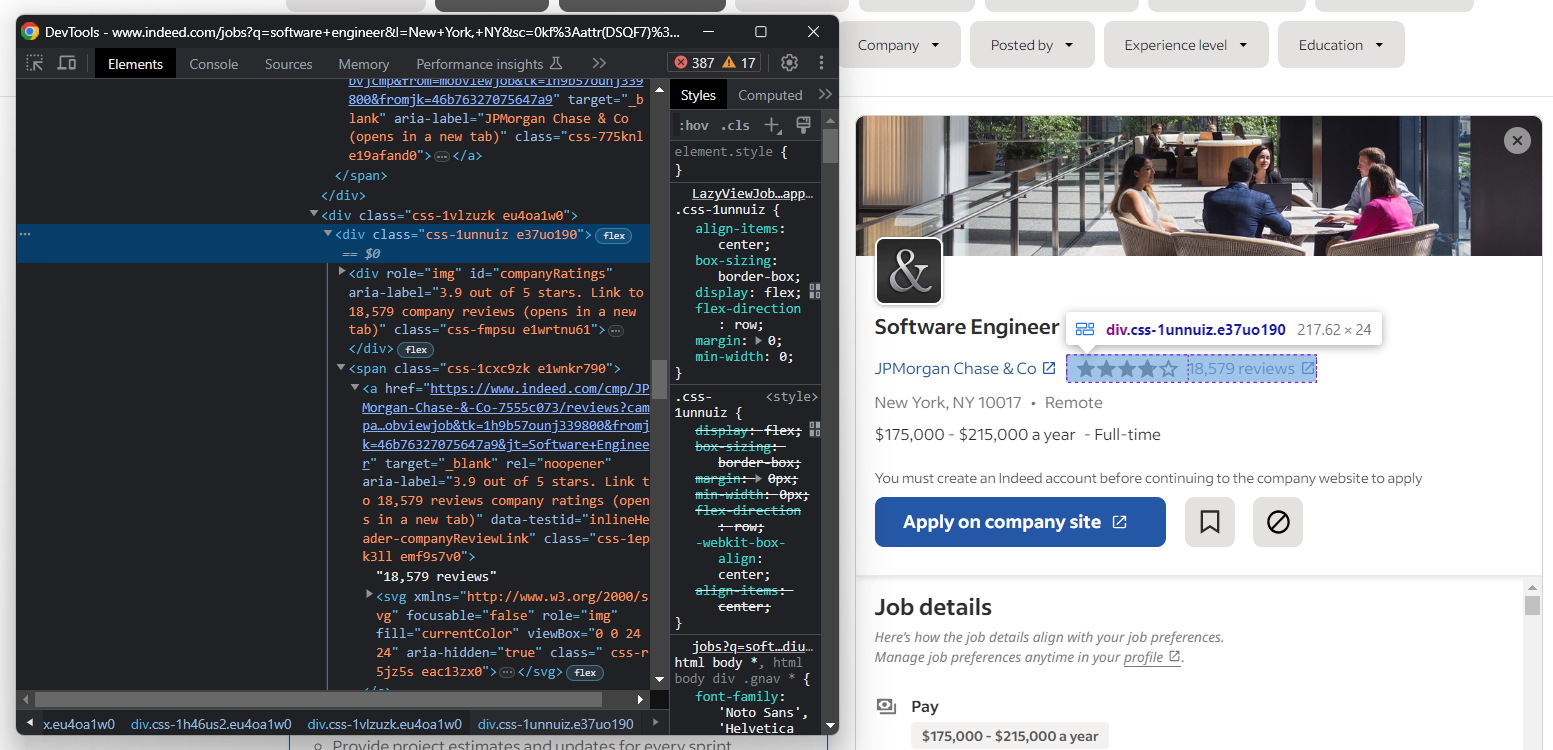
Task: Toggle the device toolbar icon
Action: [67, 63]
